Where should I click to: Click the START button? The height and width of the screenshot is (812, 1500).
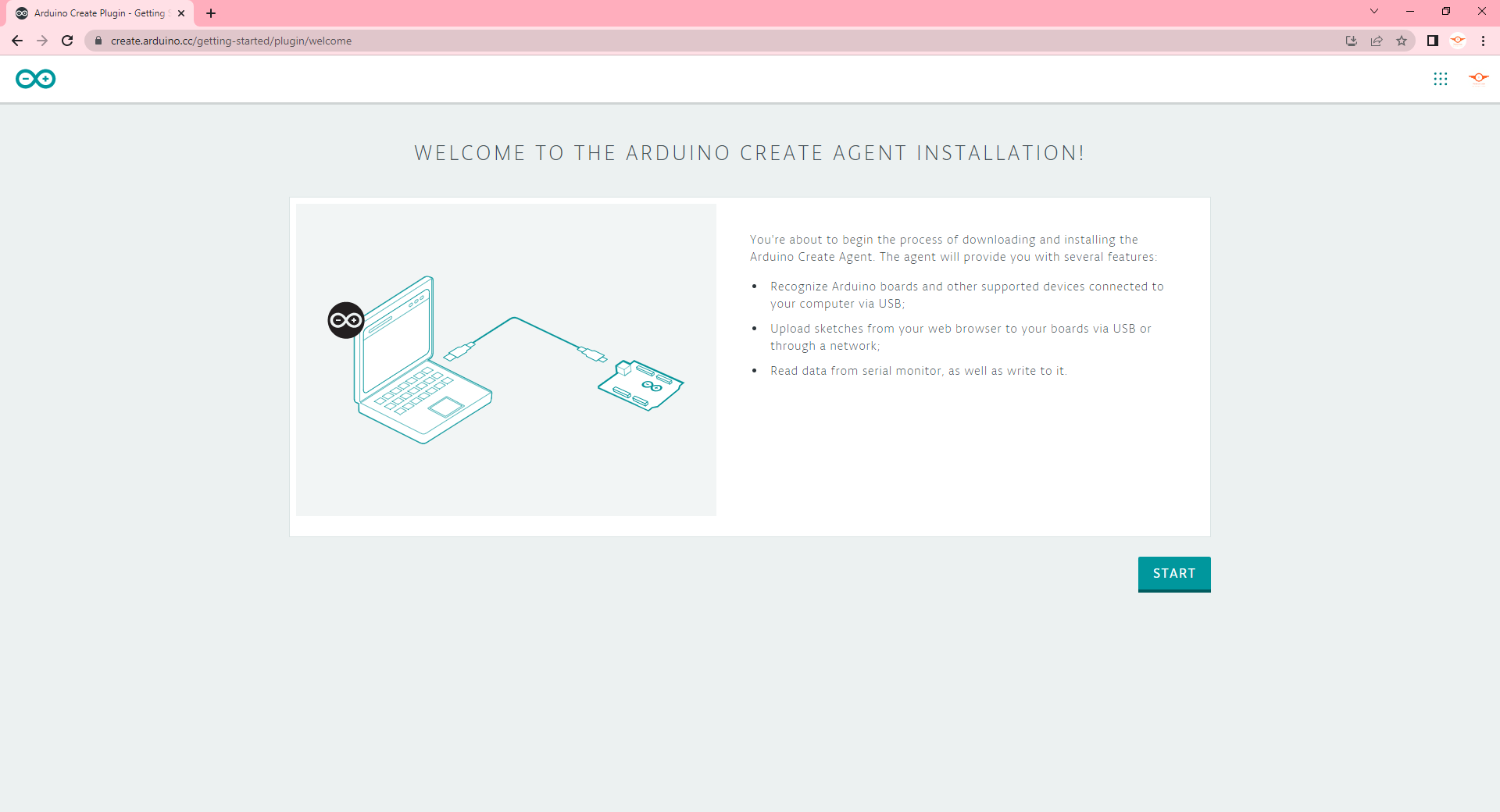[1174, 574]
